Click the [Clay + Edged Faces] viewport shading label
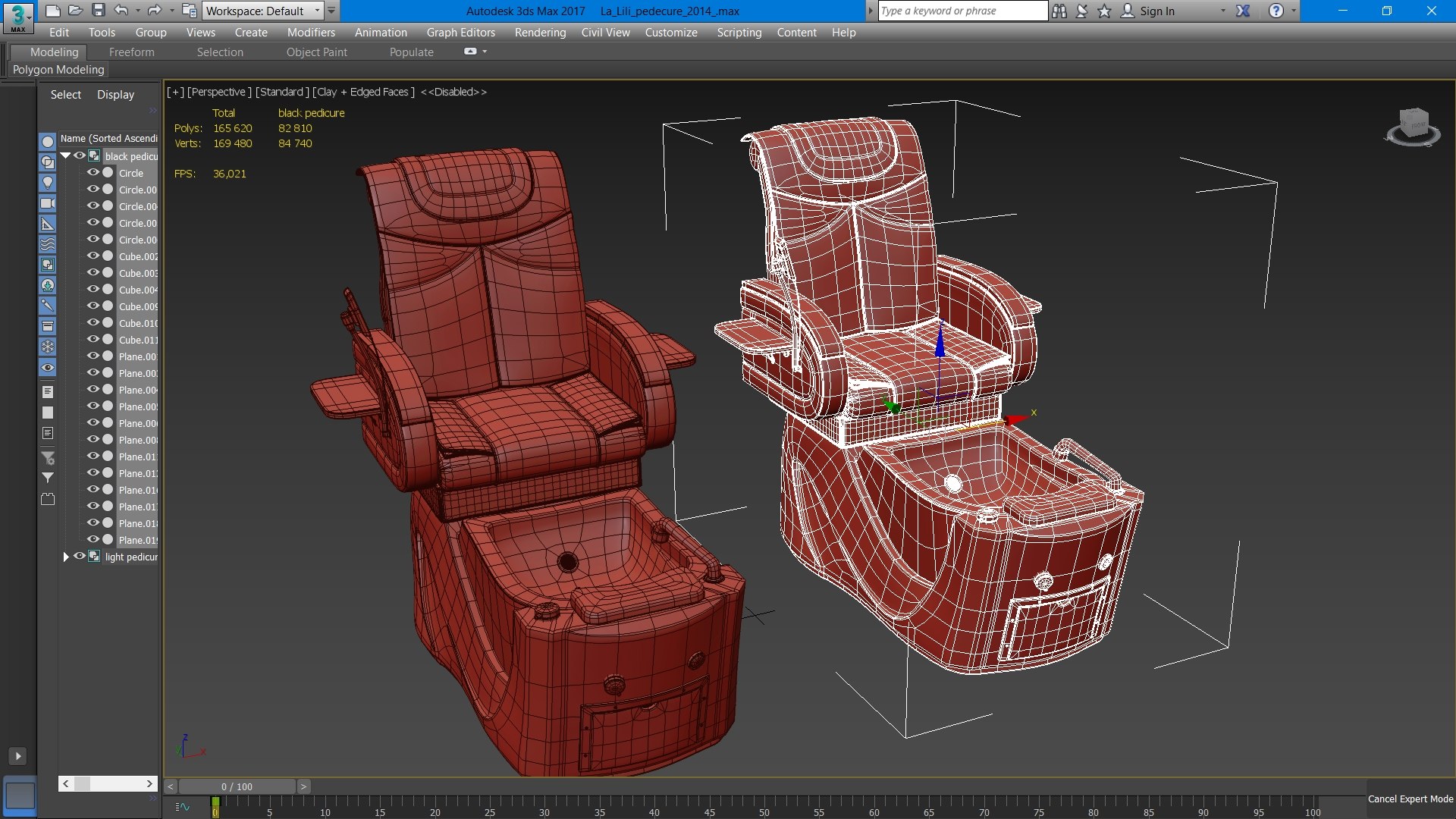The height and width of the screenshot is (819, 1456). (x=363, y=92)
